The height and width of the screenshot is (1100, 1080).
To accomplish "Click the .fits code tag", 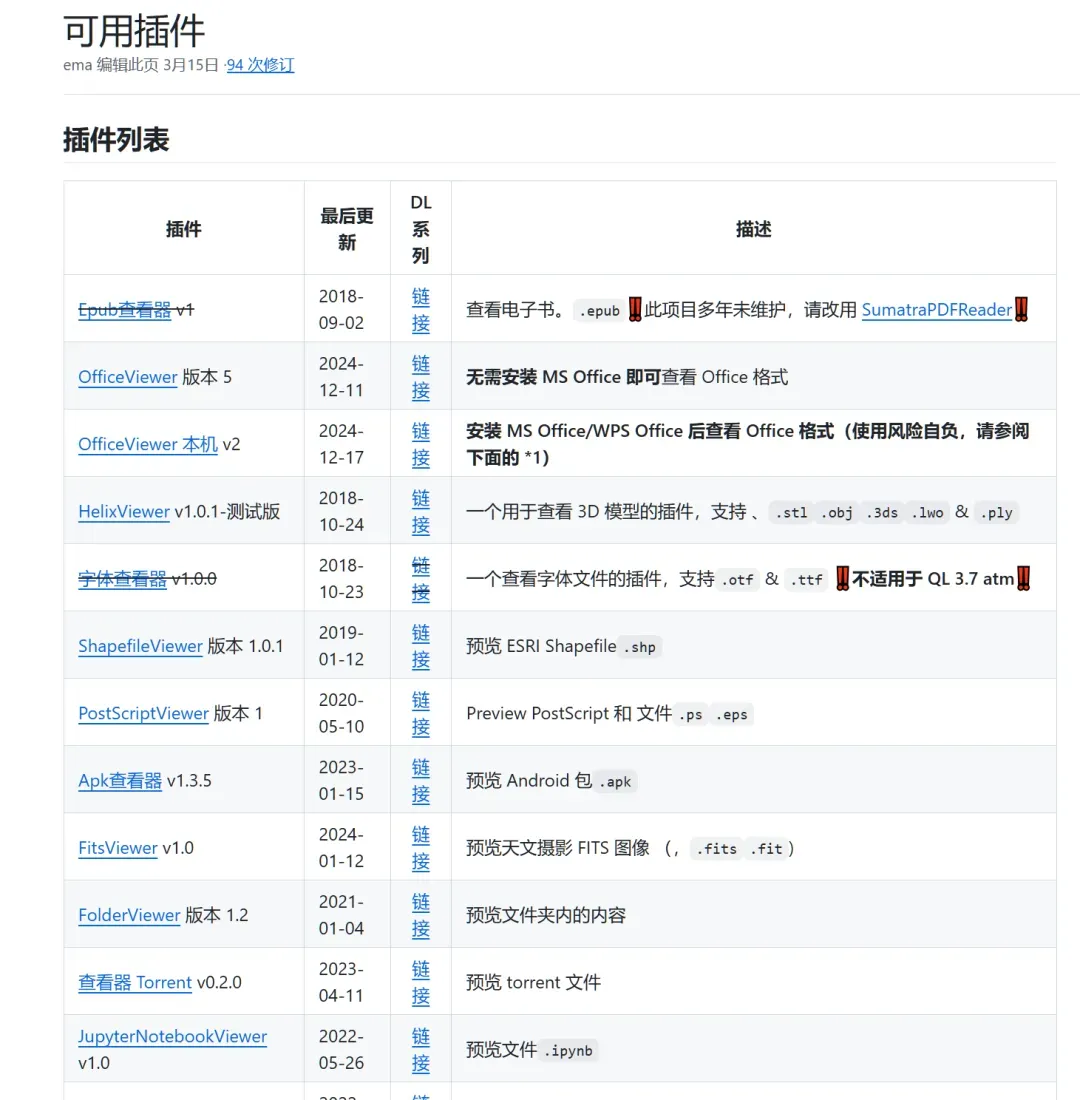I will (x=716, y=850).
